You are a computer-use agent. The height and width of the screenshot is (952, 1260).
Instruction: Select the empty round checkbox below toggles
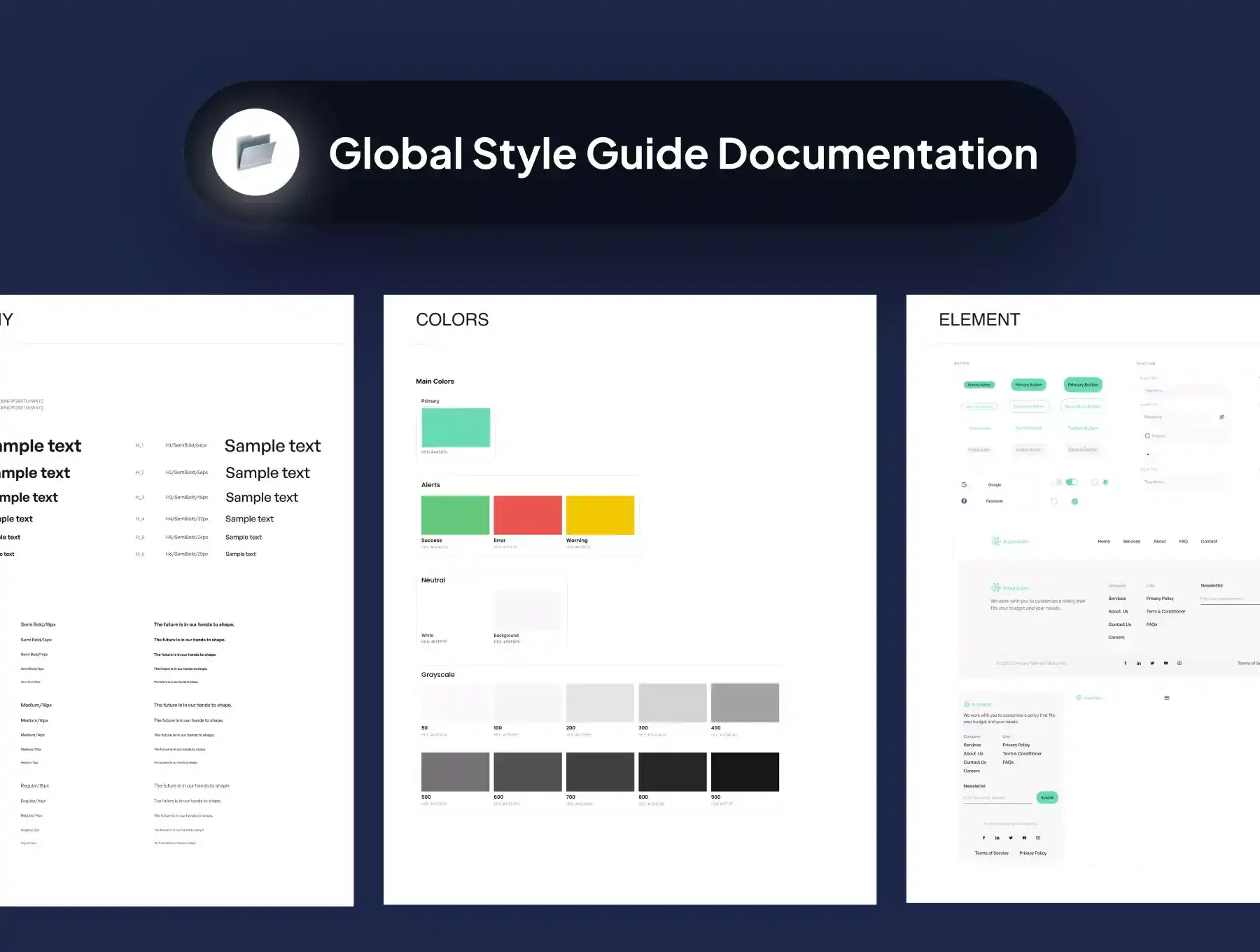click(1053, 501)
